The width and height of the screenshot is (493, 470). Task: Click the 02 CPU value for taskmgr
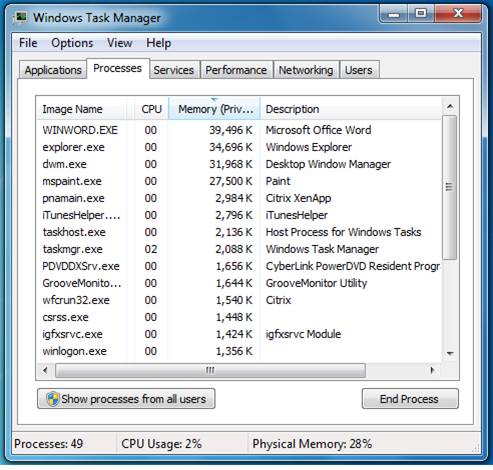151,249
